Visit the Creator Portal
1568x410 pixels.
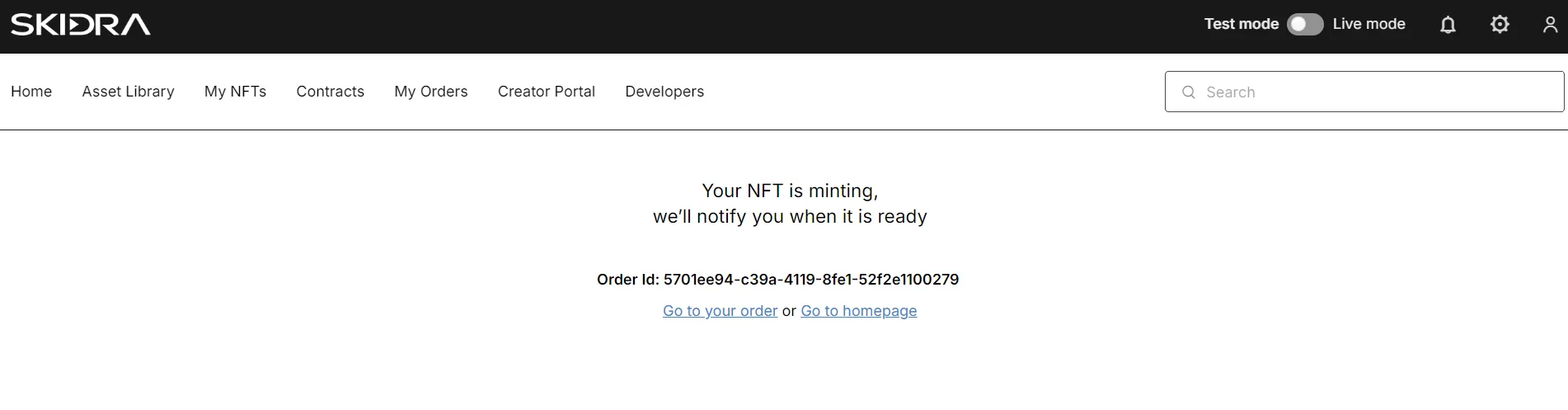[546, 92]
